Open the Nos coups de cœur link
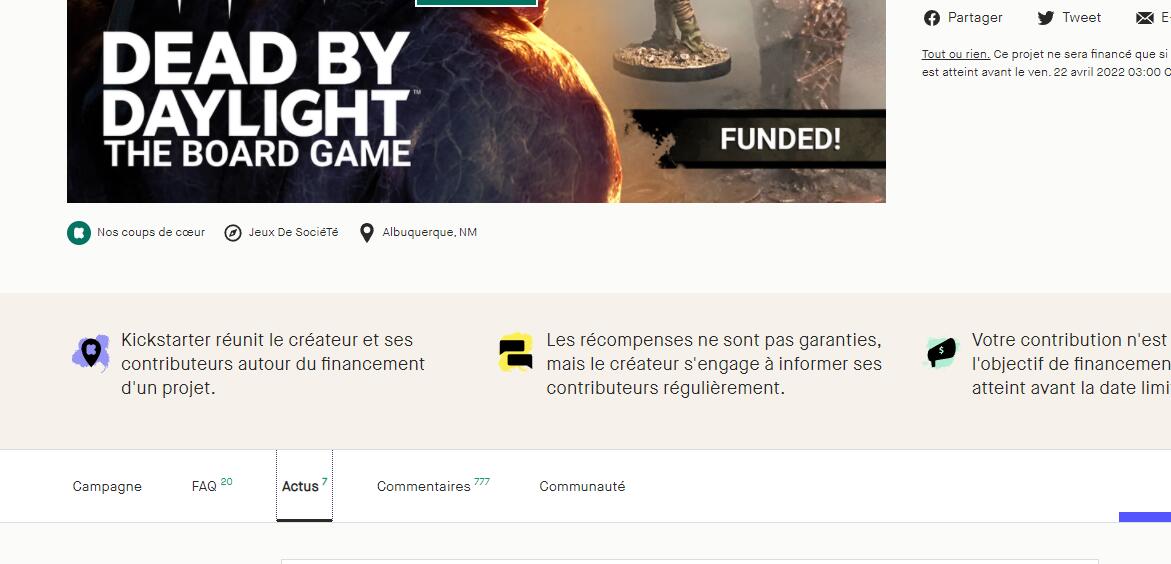Image resolution: width=1171 pixels, height=564 pixels. tap(151, 232)
